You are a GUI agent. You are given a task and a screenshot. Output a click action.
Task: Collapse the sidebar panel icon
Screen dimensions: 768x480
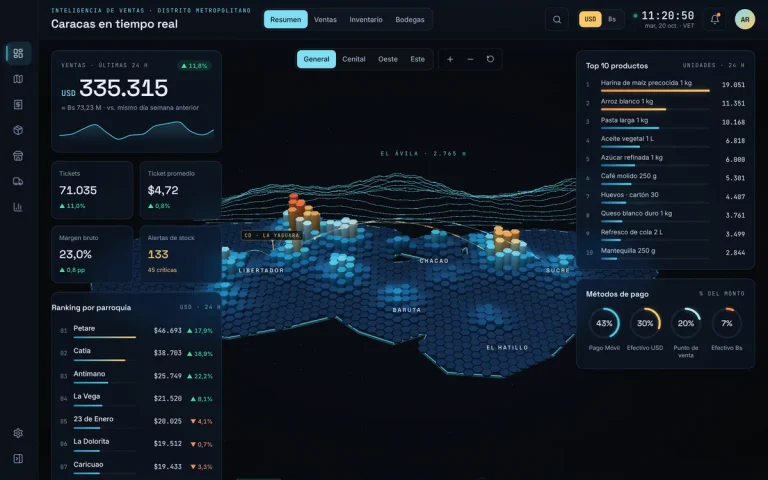(18, 458)
